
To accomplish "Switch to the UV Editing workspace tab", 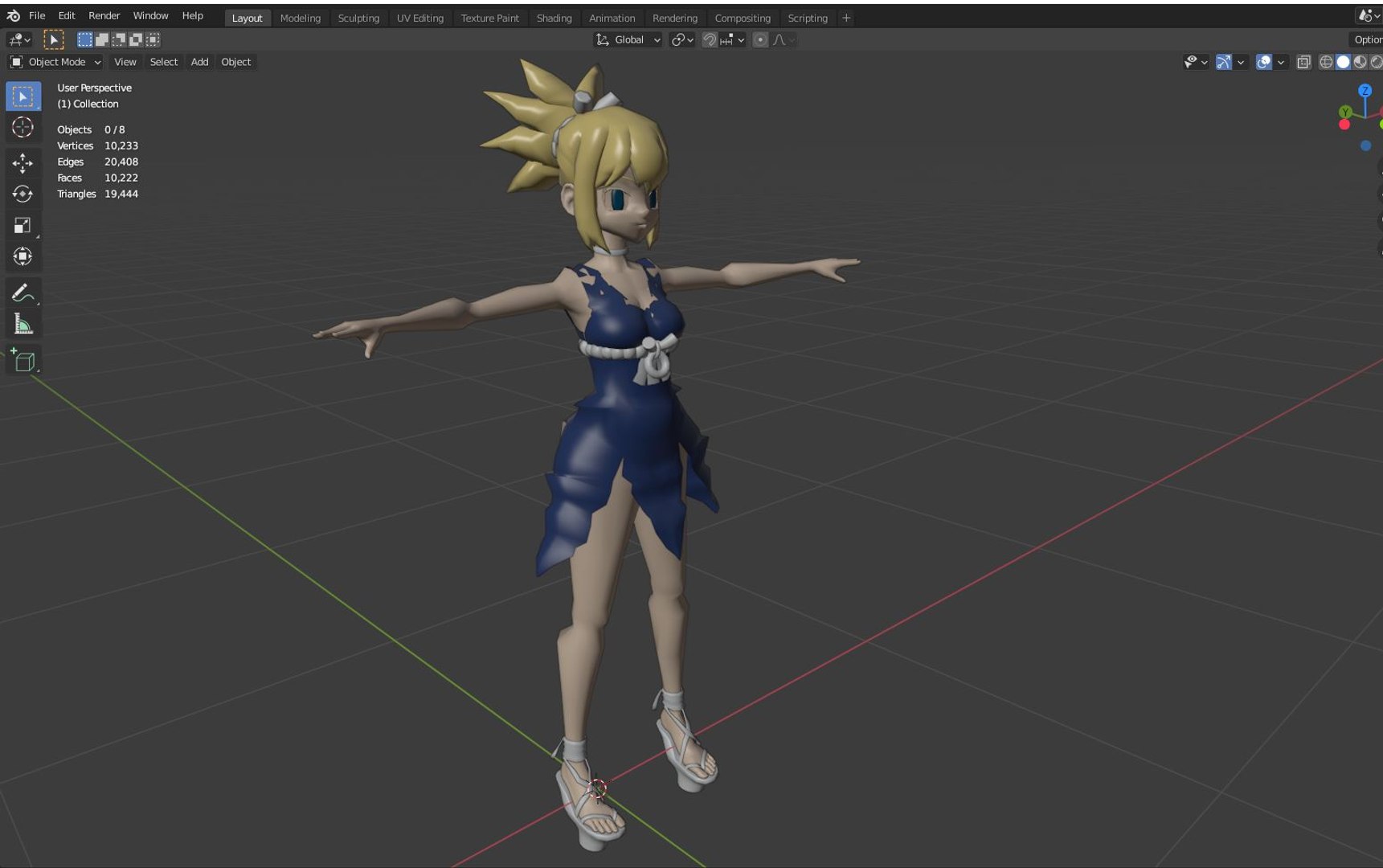I will [x=419, y=18].
